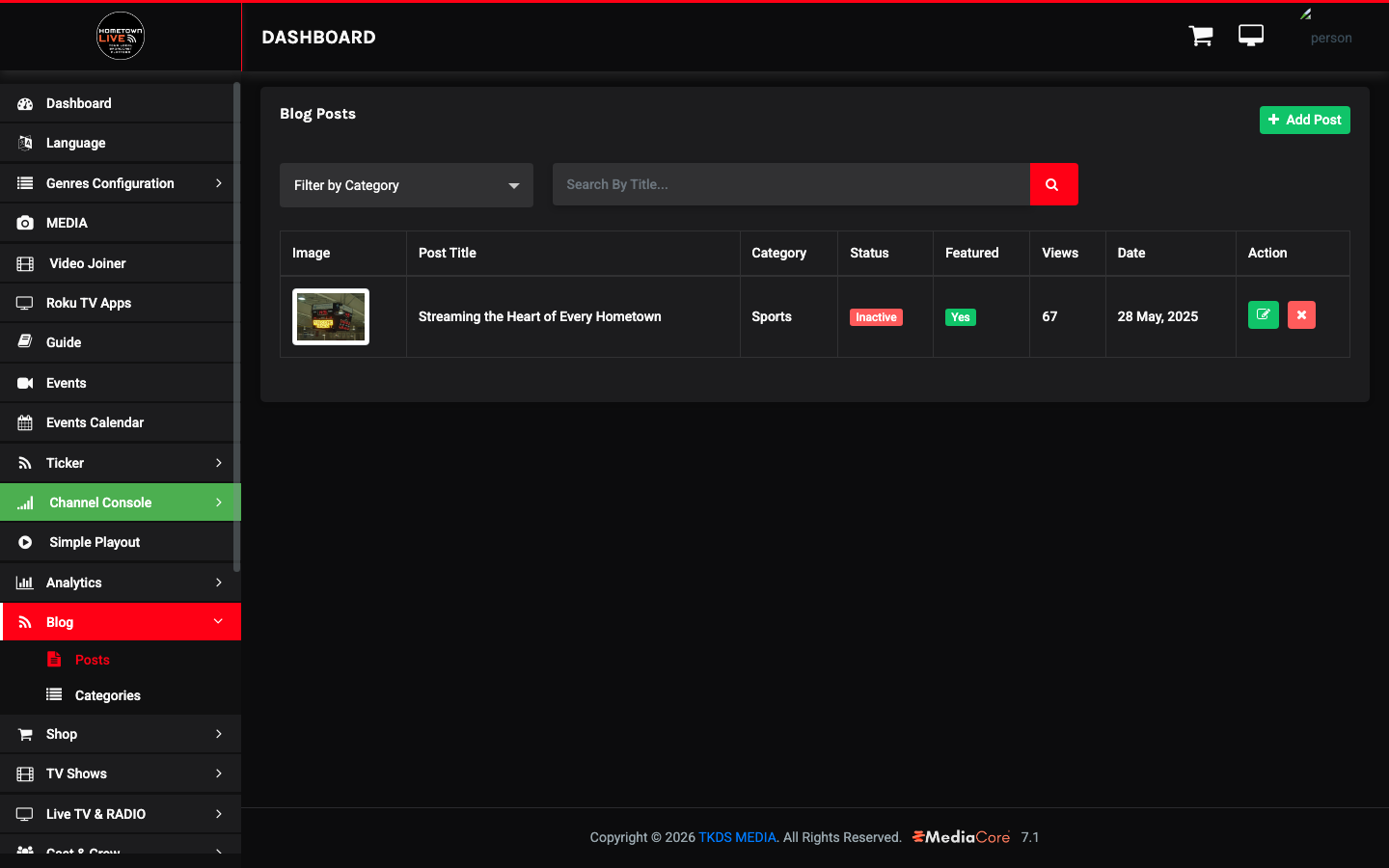Click the Video Joiner film icon
The image size is (1389, 868).
pos(25,263)
